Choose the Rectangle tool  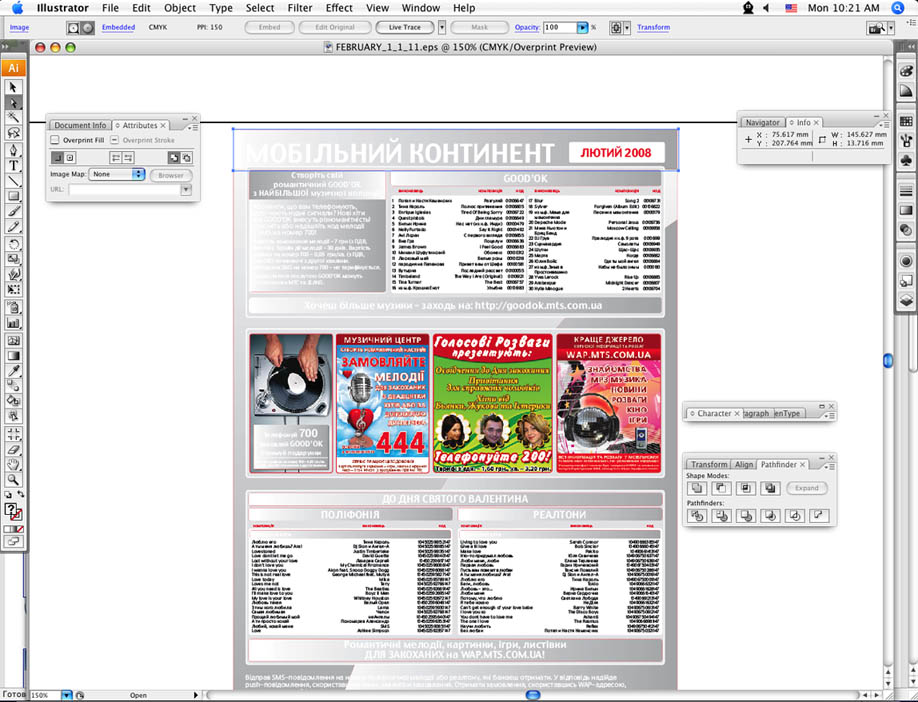tap(13, 196)
